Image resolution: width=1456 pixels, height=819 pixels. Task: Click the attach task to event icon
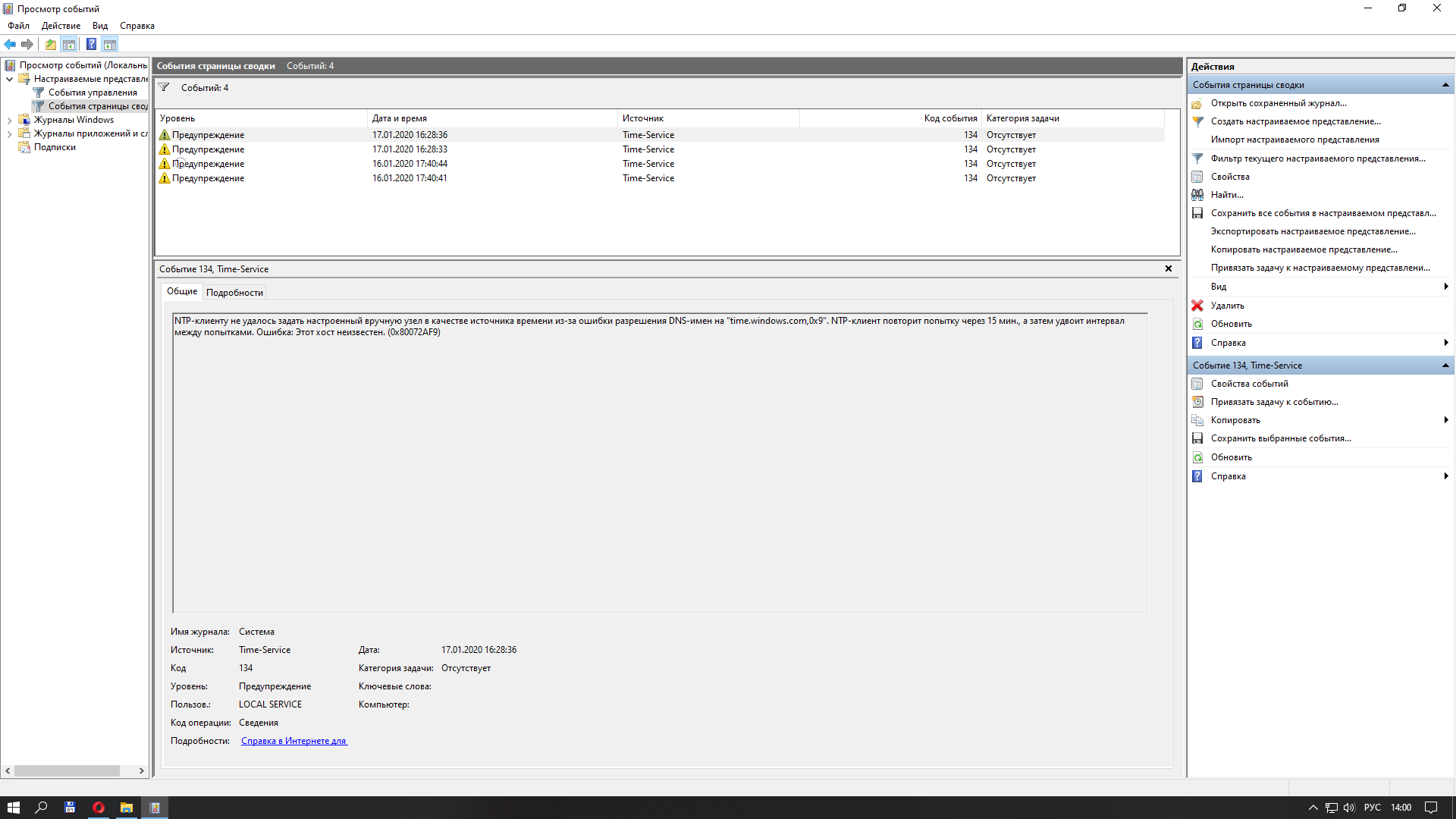pos(1197,402)
